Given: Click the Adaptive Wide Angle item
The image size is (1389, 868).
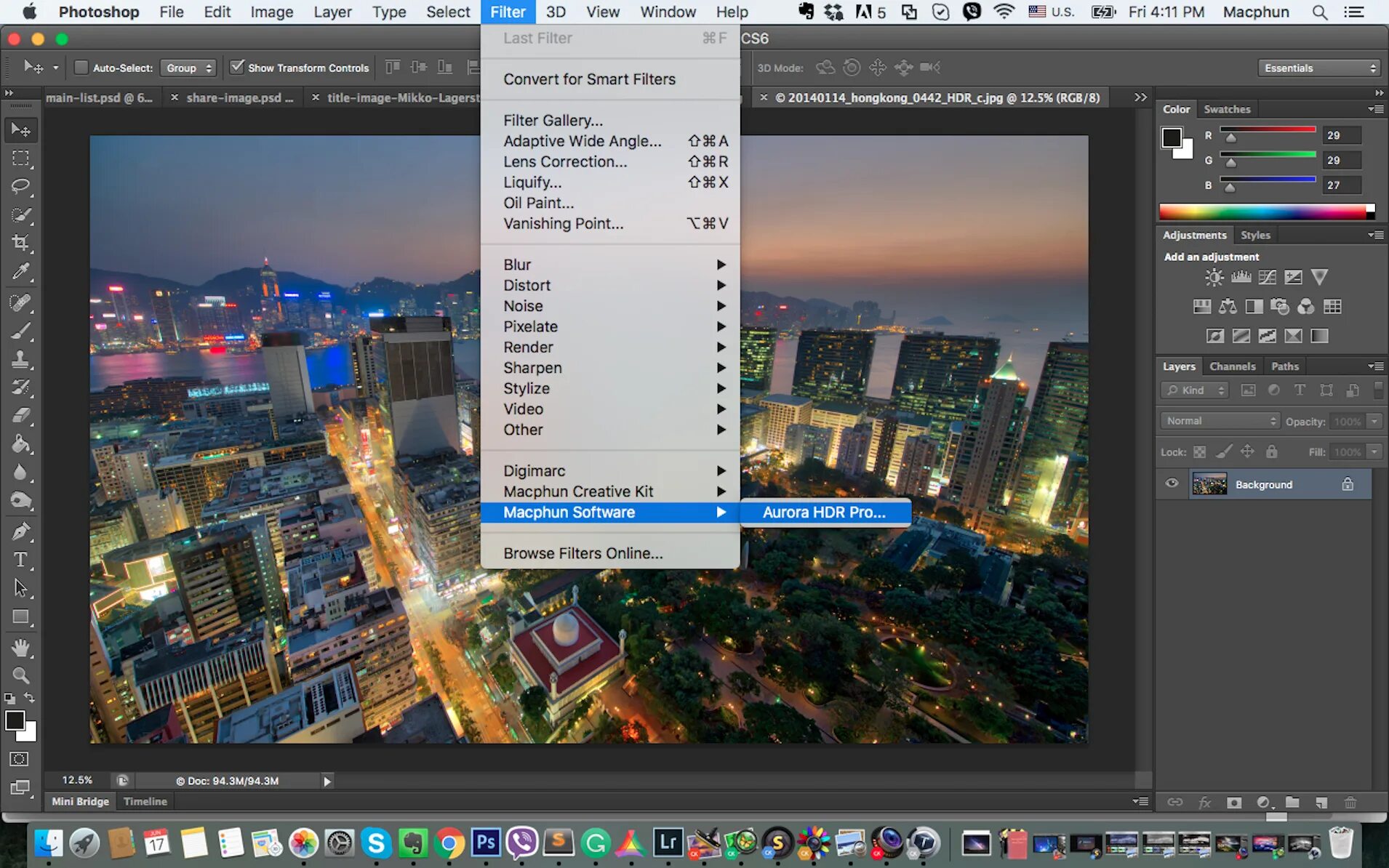Looking at the screenshot, I should click(x=611, y=141).
